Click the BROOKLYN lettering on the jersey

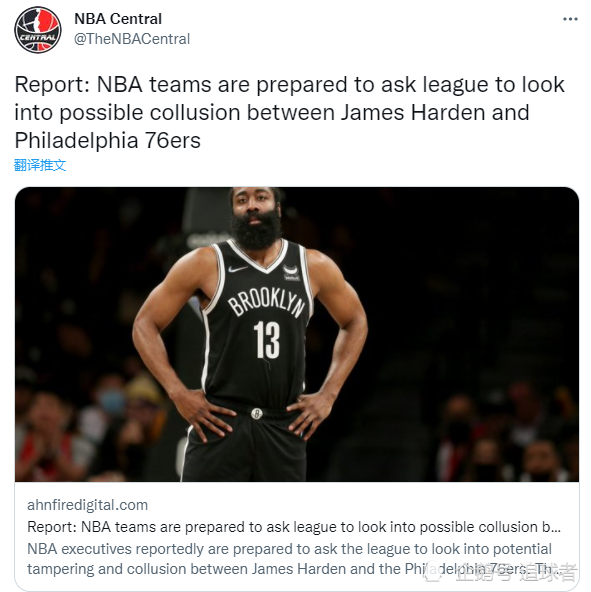click(x=267, y=302)
